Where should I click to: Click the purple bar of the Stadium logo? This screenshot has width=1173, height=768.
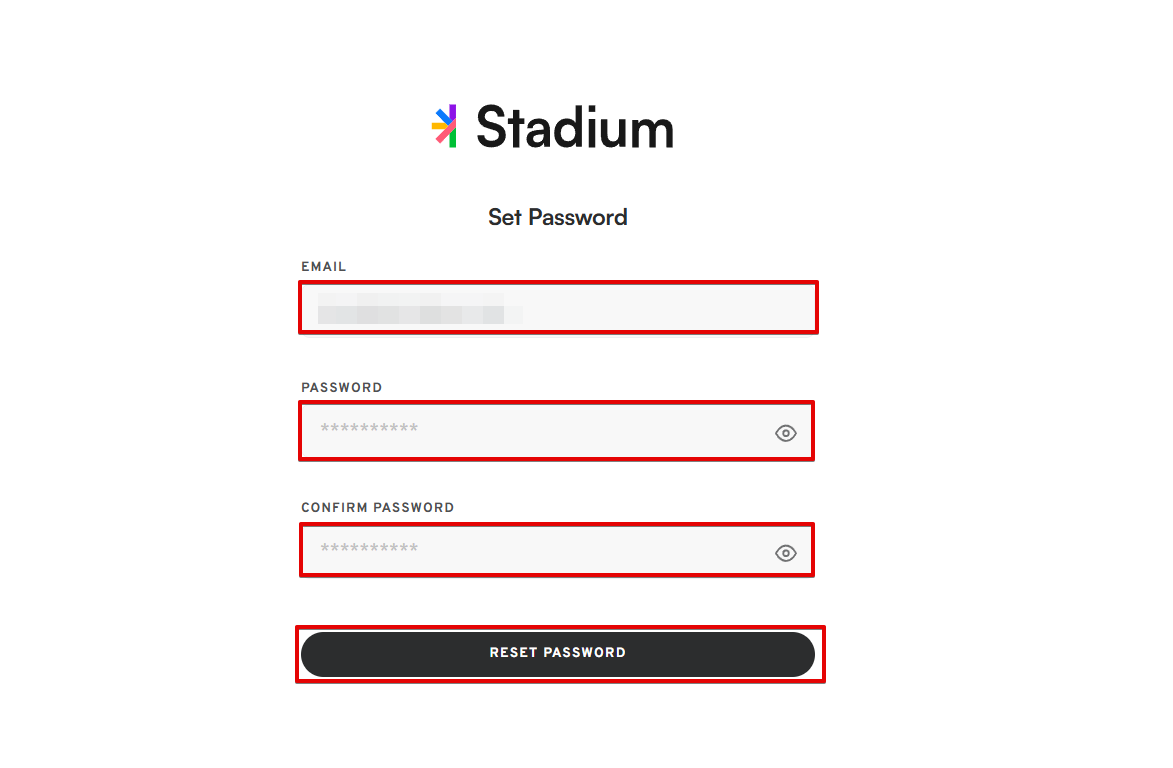452,115
